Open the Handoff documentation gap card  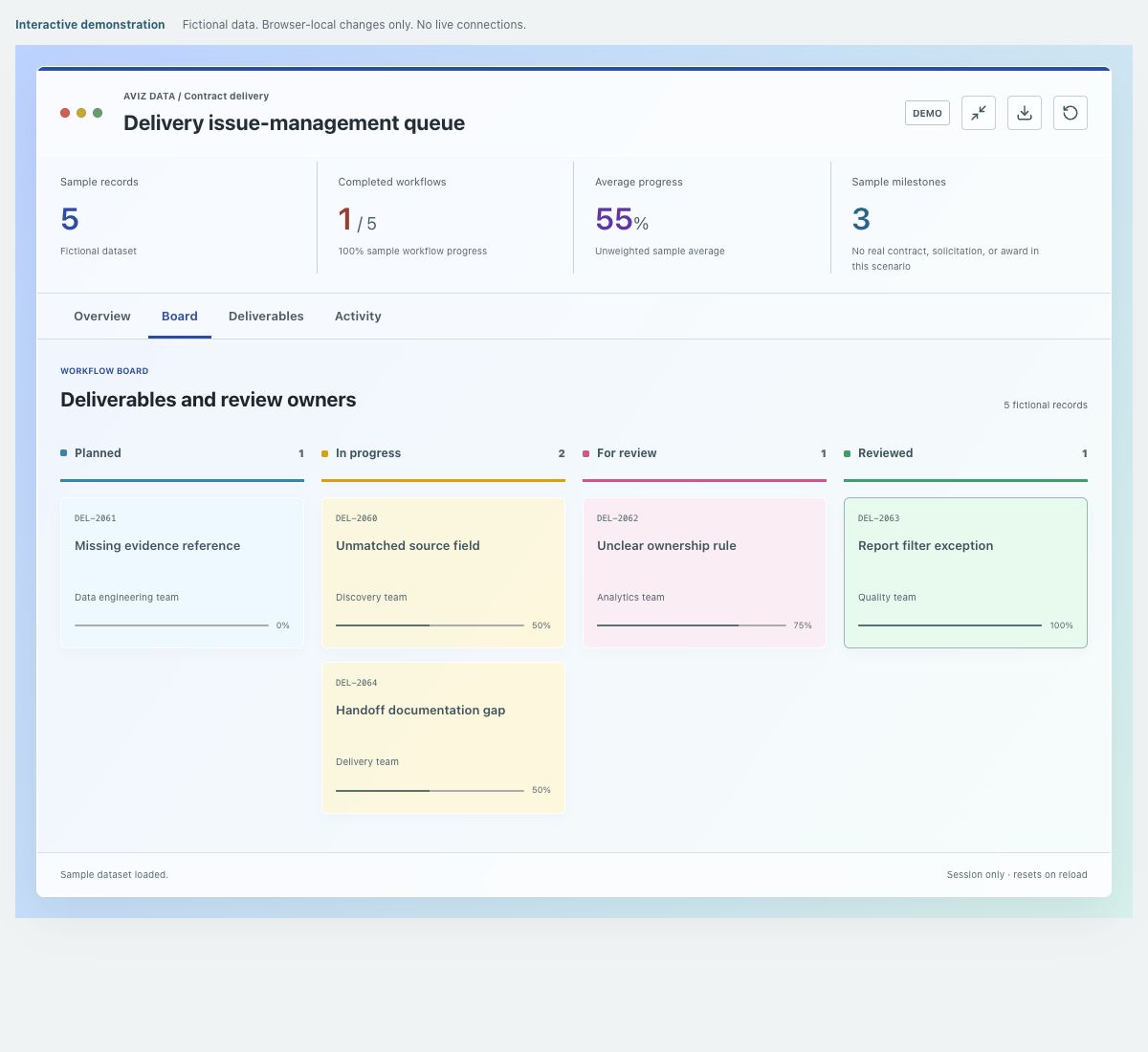click(x=443, y=737)
